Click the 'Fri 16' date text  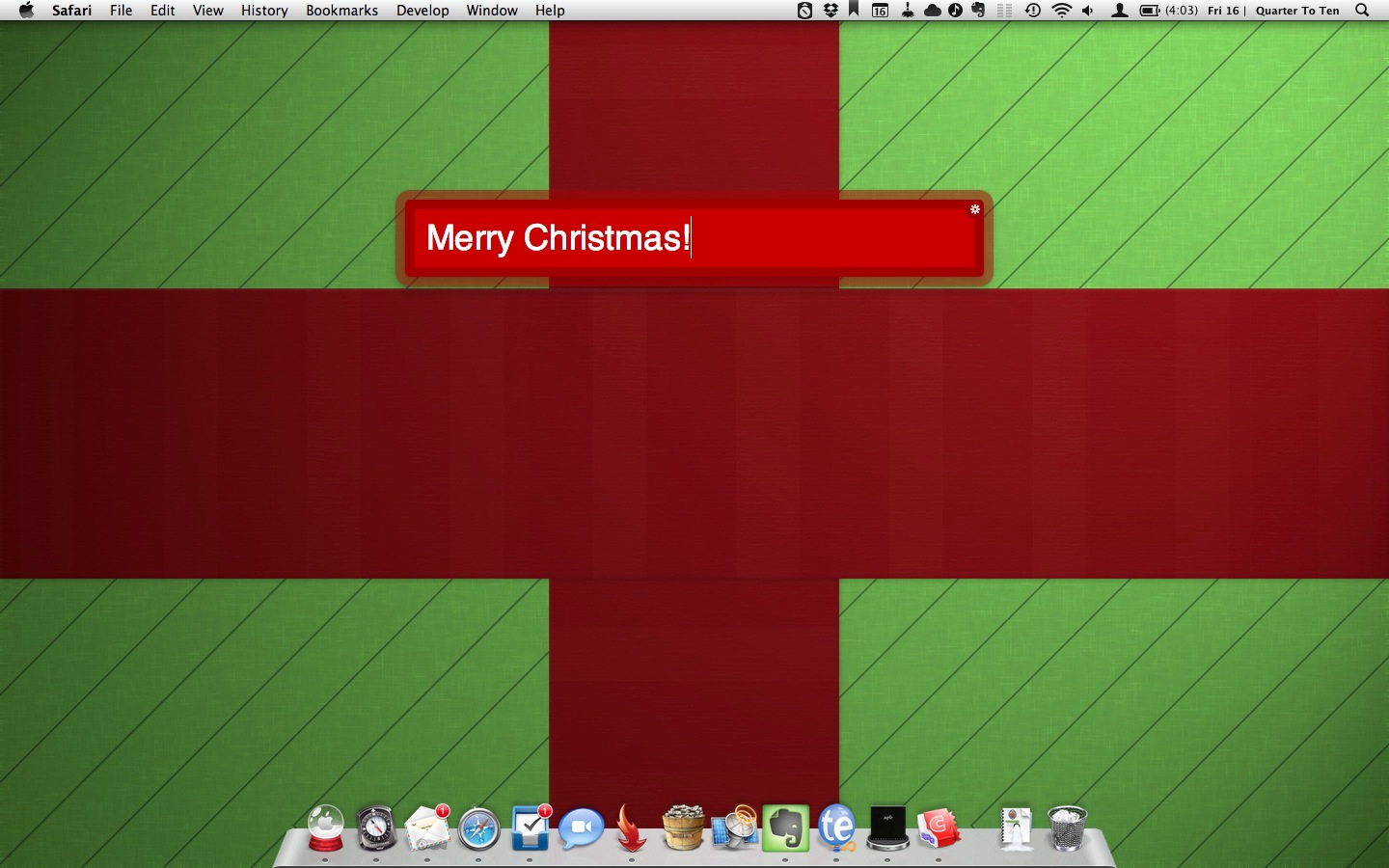tap(1223, 11)
